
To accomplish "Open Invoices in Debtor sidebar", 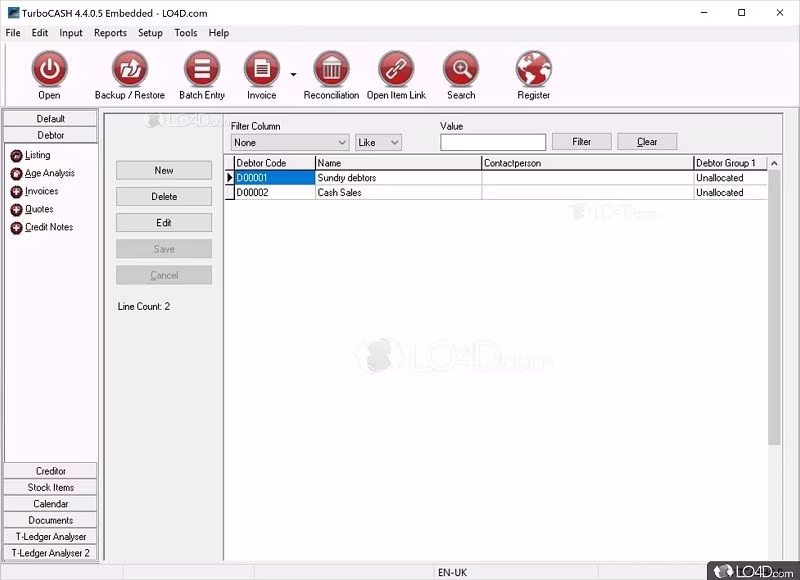I will (x=35, y=191).
